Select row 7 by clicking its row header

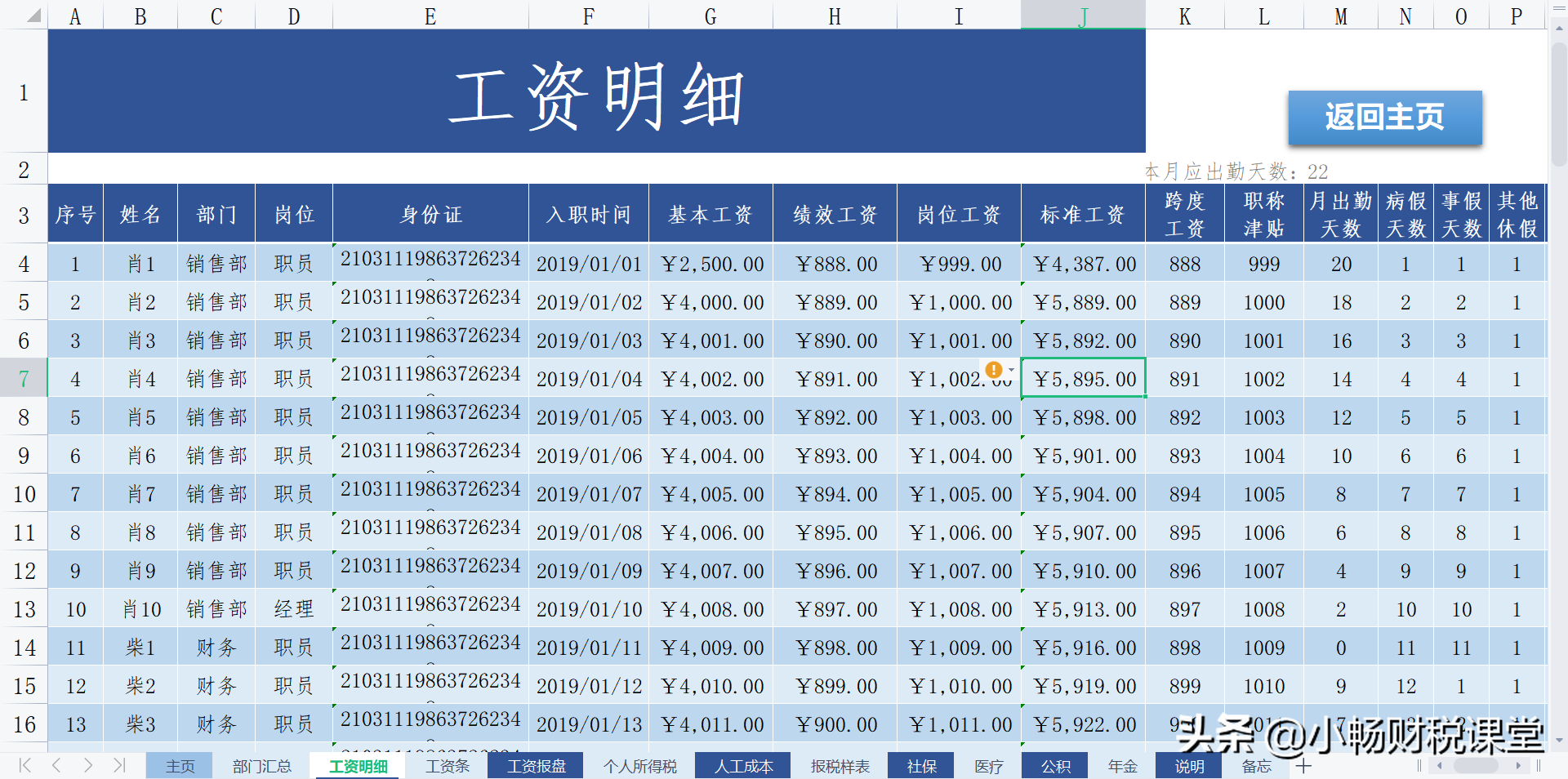click(x=23, y=378)
